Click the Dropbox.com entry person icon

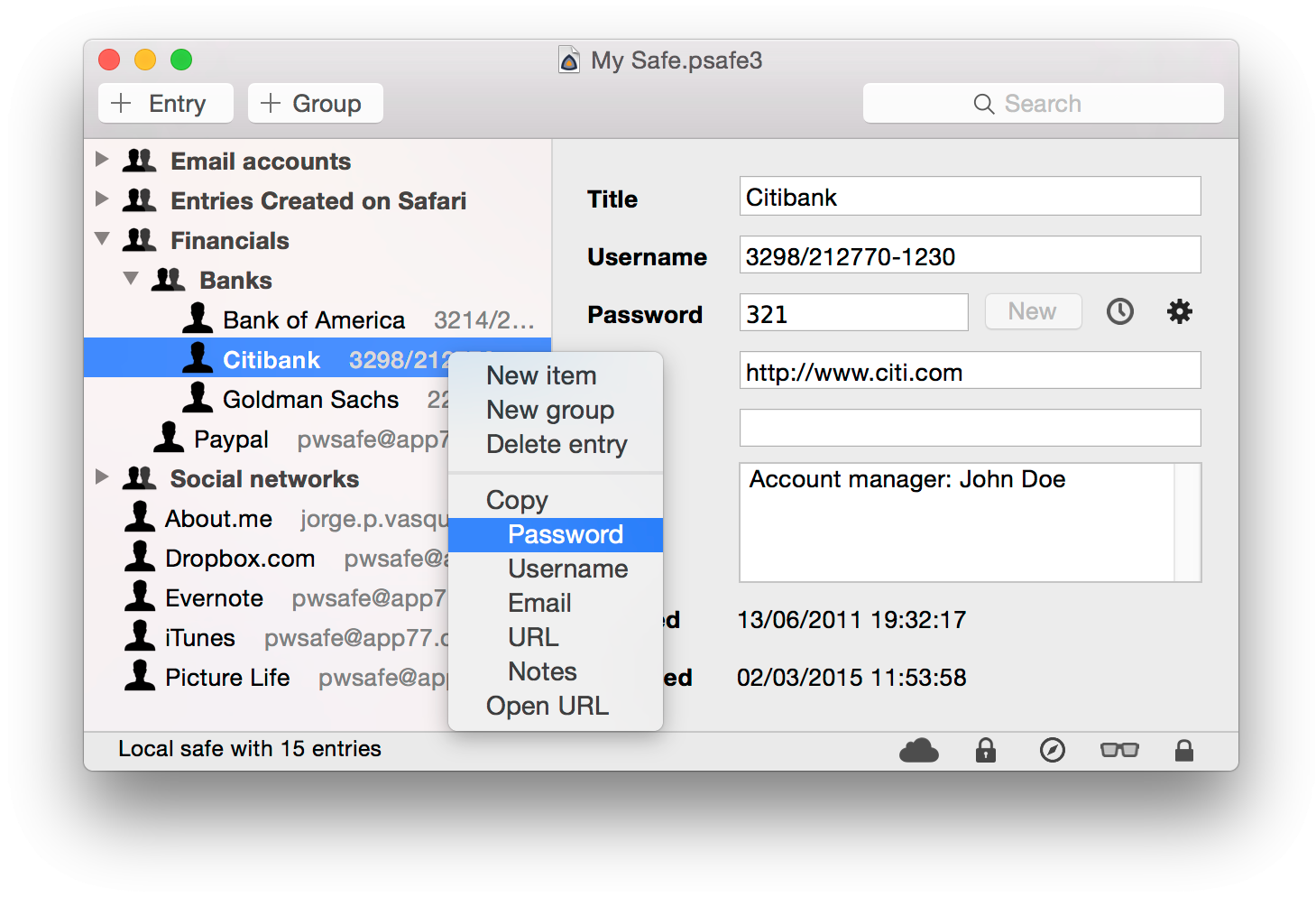(140, 556)
